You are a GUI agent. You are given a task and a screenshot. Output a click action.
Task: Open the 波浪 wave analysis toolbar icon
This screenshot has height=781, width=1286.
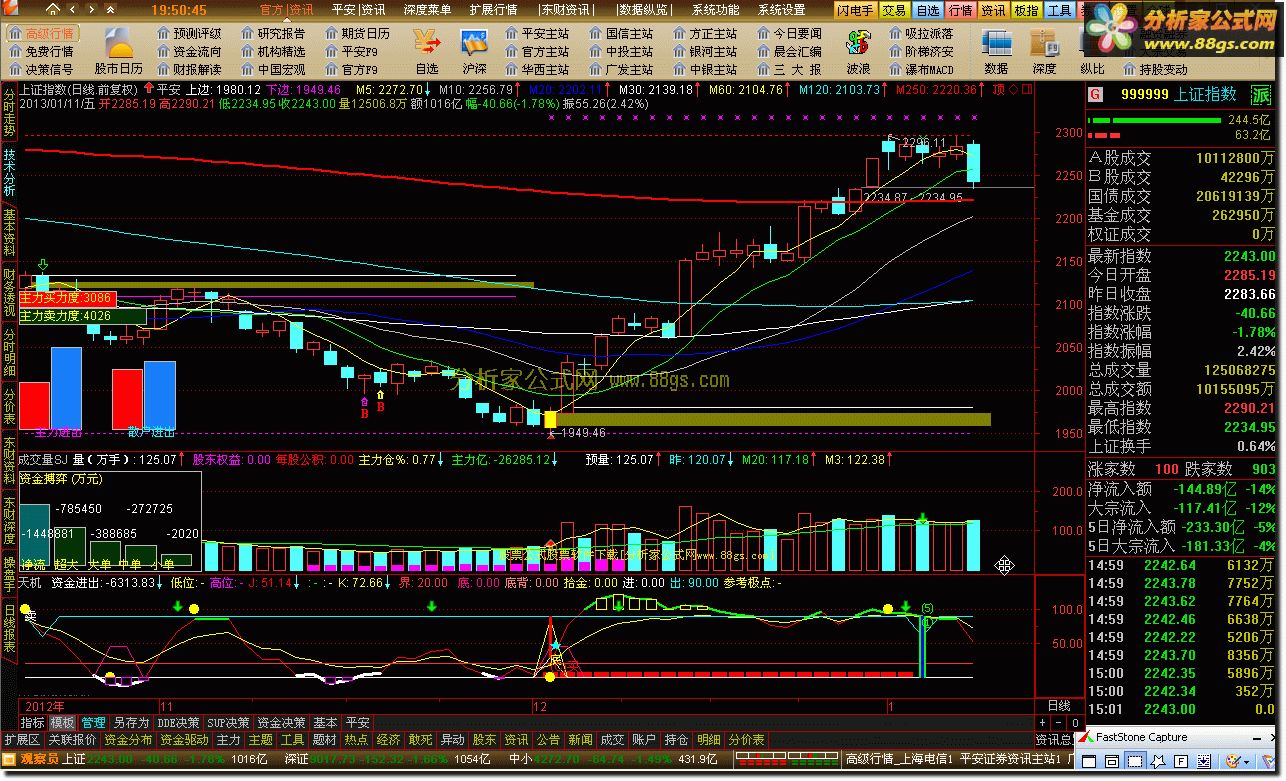(858, 51)
